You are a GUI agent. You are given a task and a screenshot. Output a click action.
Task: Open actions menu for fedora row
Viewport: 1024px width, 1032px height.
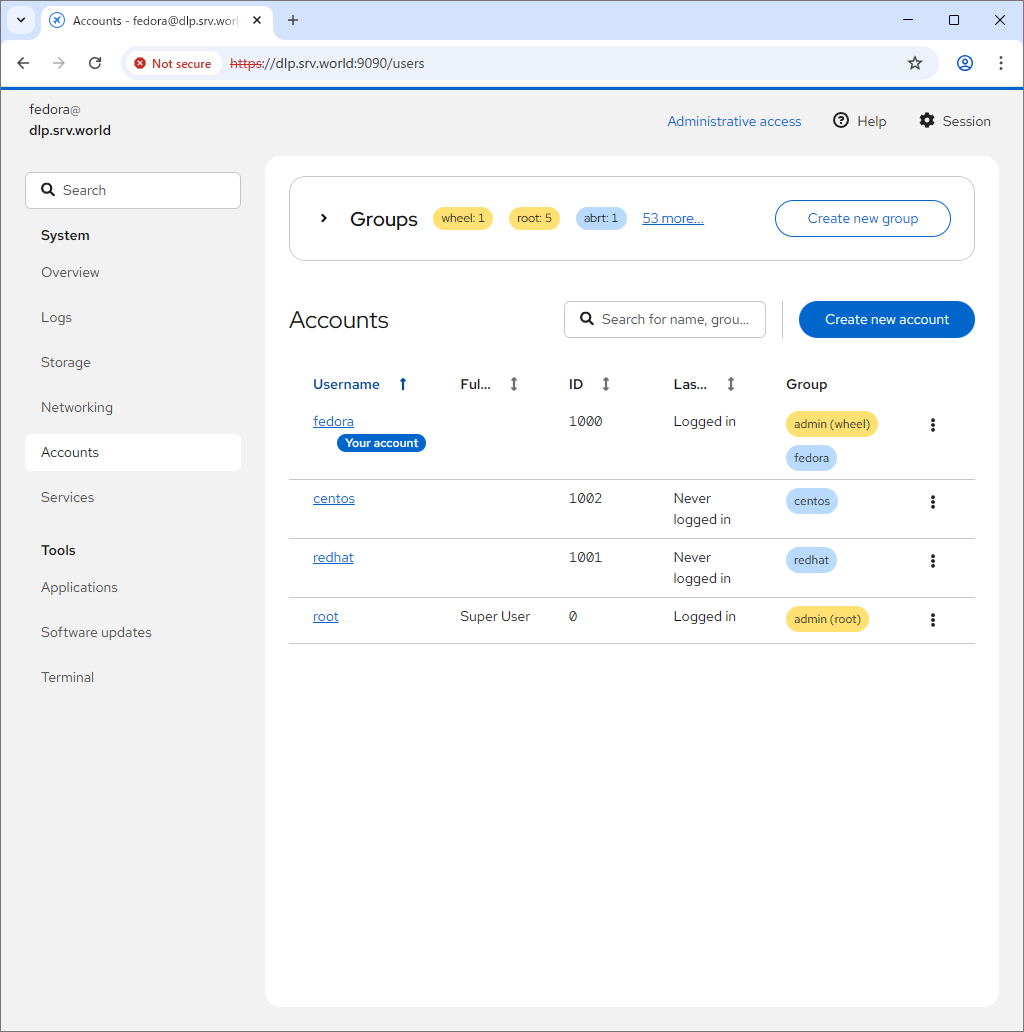933,425
